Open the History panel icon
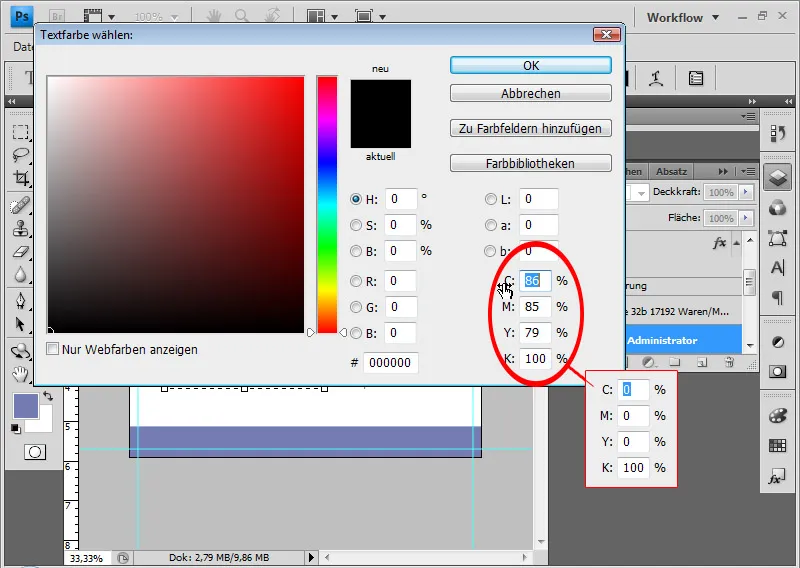This screenshot has height=568, width=800. [x=778, y=133]
